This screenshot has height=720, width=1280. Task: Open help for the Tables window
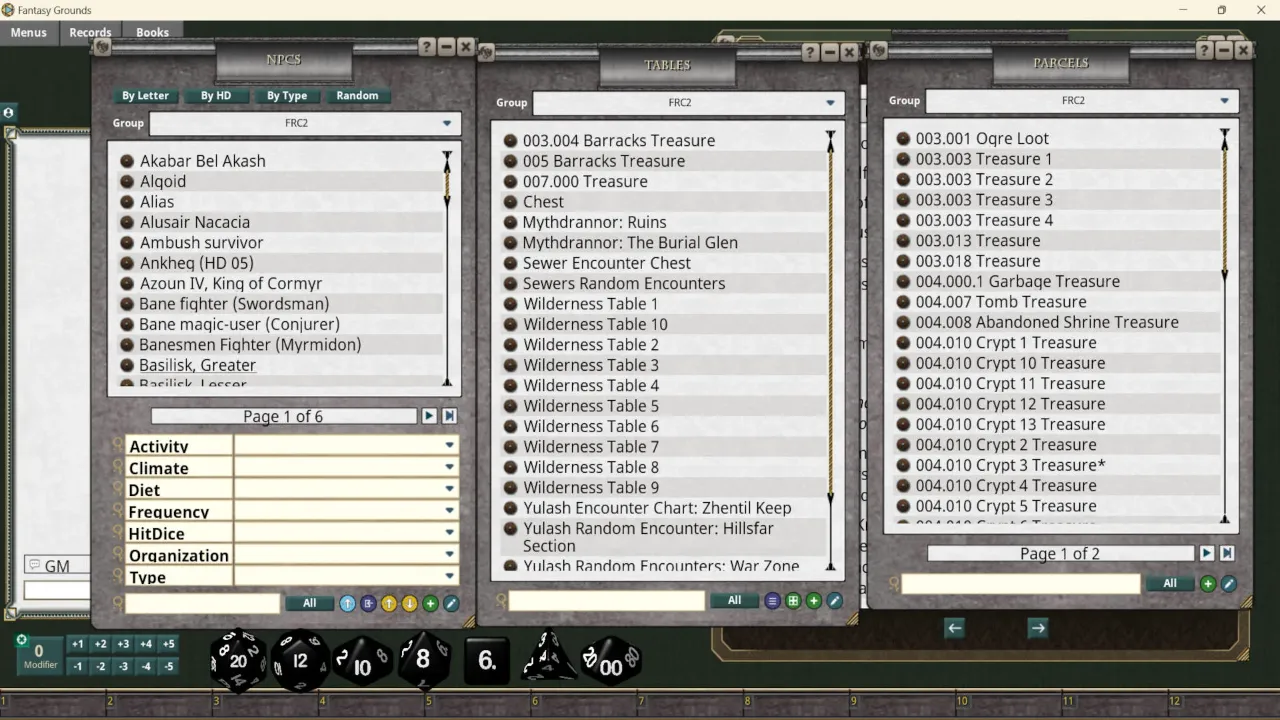(811, 52)
